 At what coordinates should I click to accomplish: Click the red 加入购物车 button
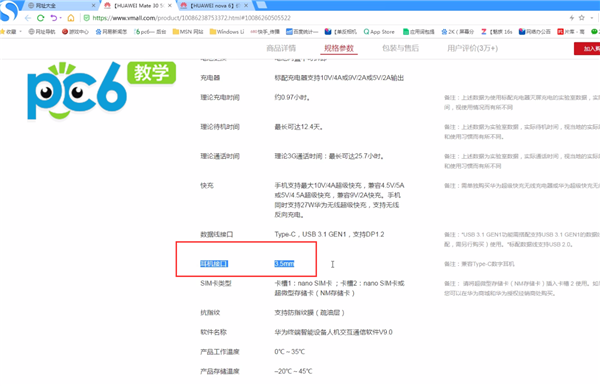click(587, 49)
